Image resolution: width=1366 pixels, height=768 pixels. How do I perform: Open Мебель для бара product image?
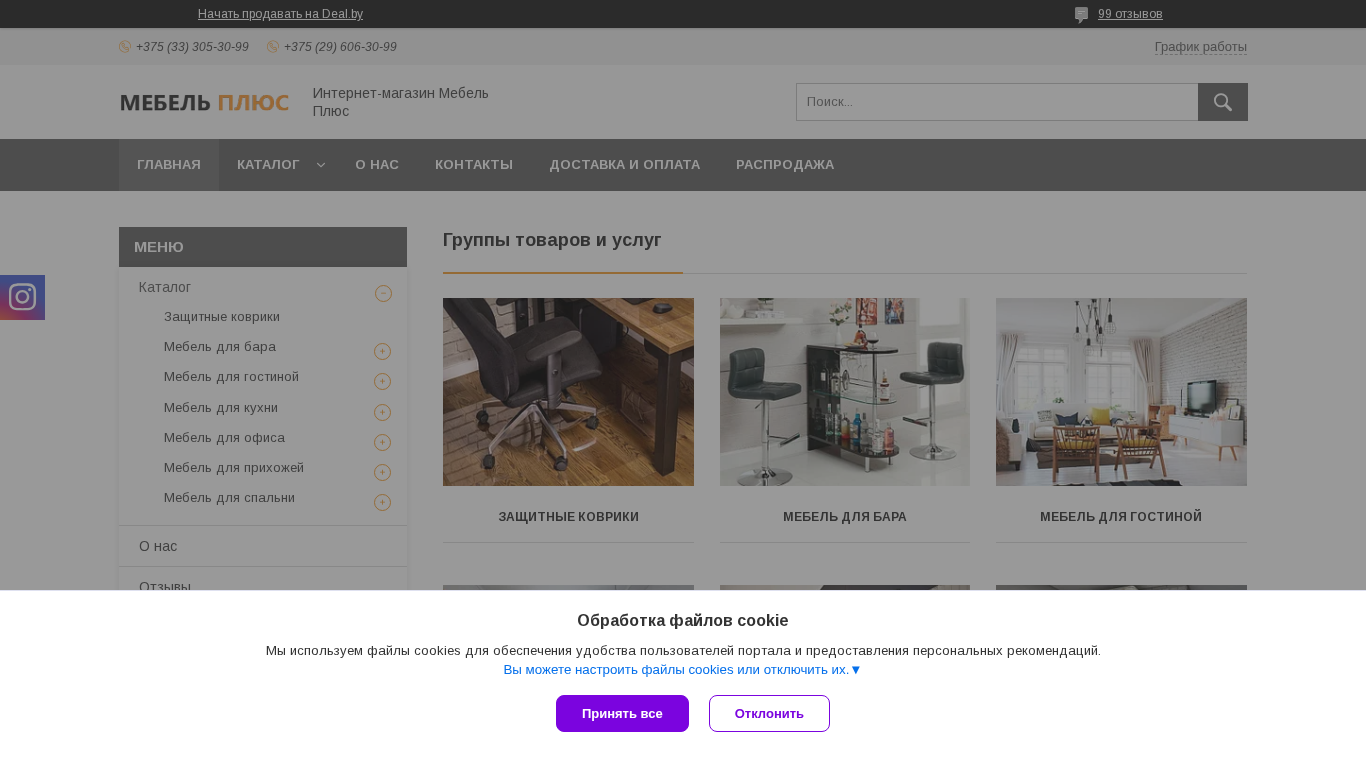[x=845, y=392]
